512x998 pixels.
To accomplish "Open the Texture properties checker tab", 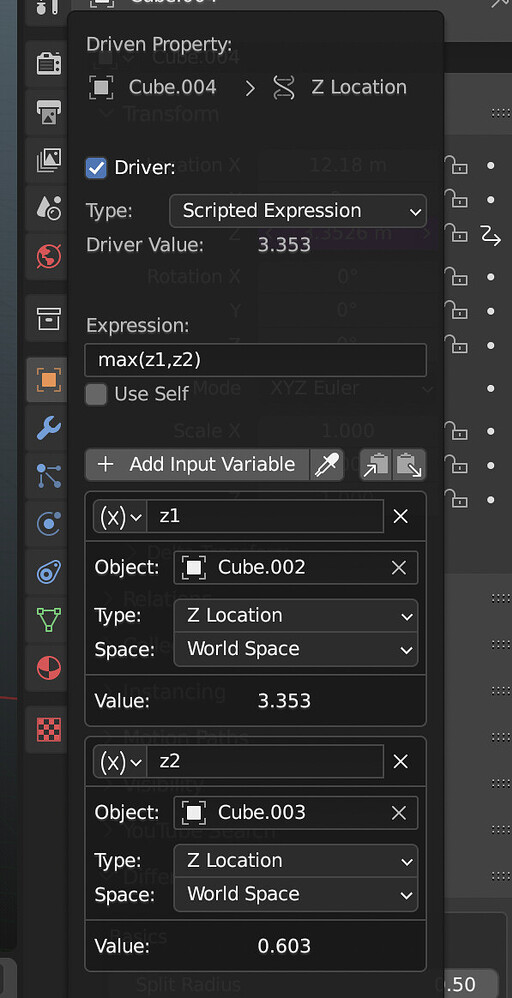I will [48, 729].
